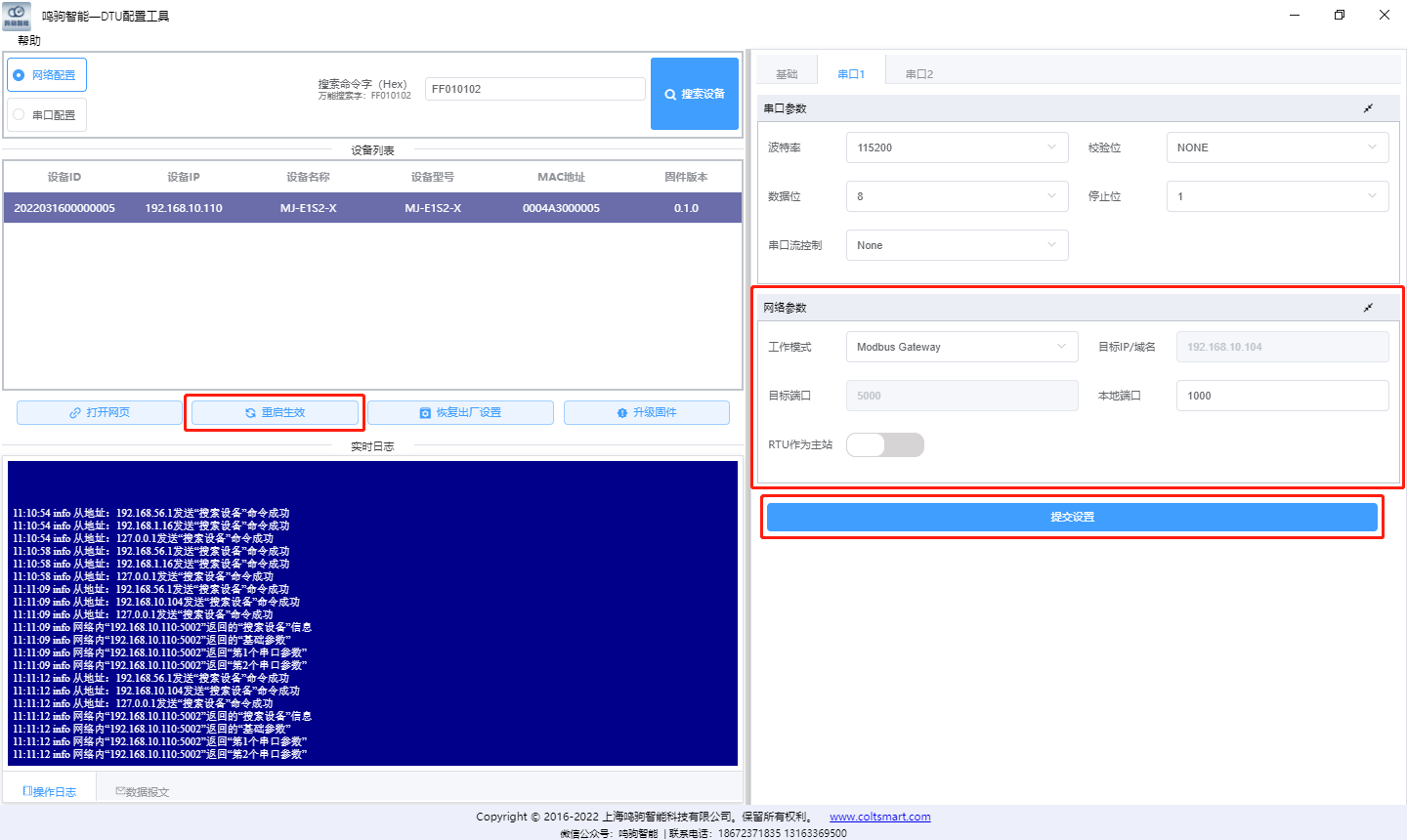Click the 网络参数 panel header
Image resolution: width=1407 pixels, height=840 pixels.
click(1079, 308)
